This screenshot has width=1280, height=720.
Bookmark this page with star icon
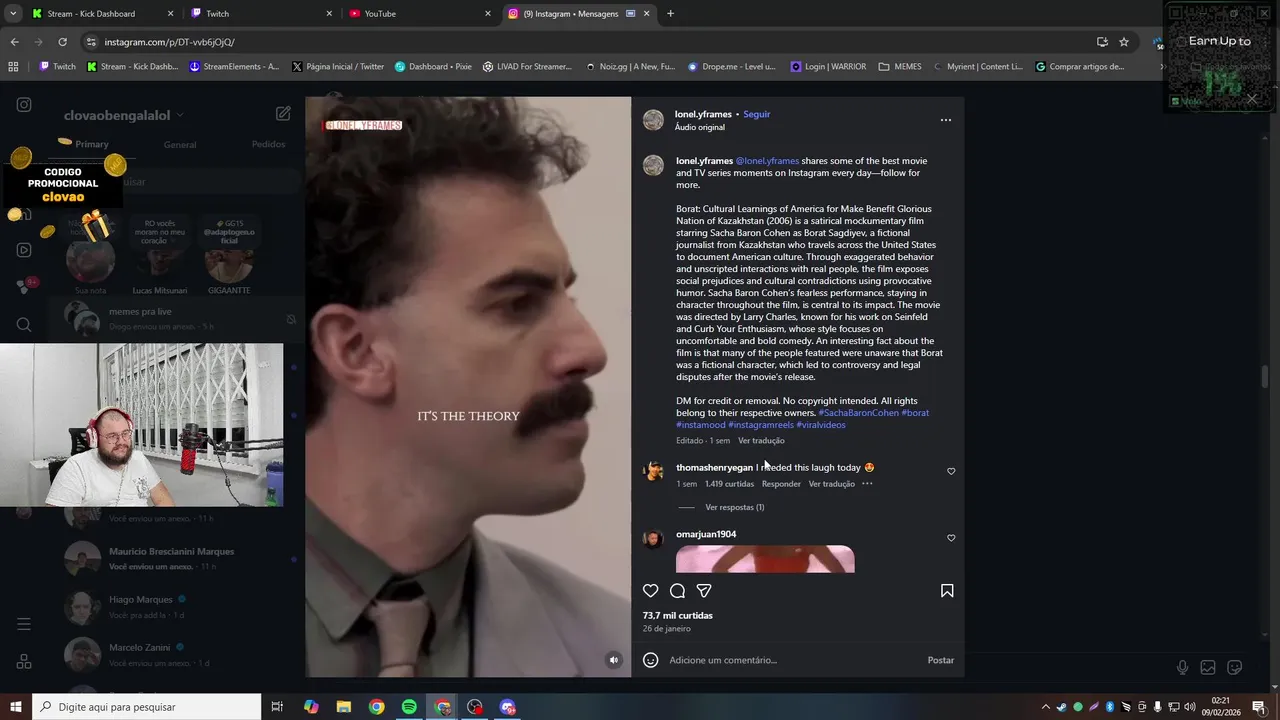(1124, 42)
